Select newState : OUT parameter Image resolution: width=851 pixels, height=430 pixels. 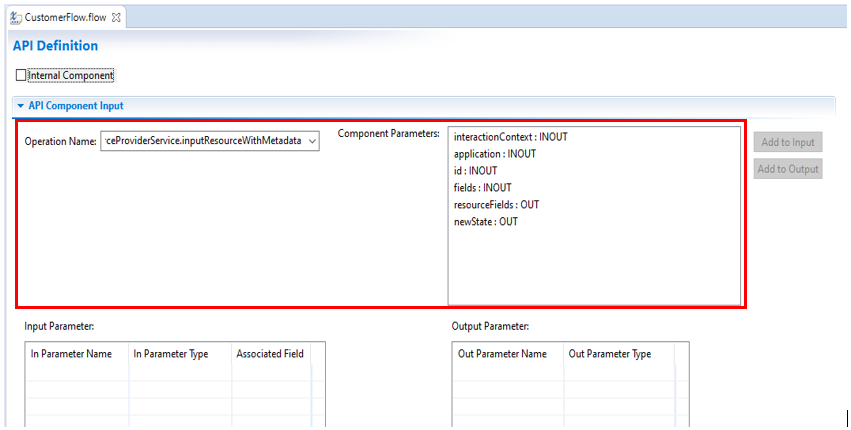486,222
